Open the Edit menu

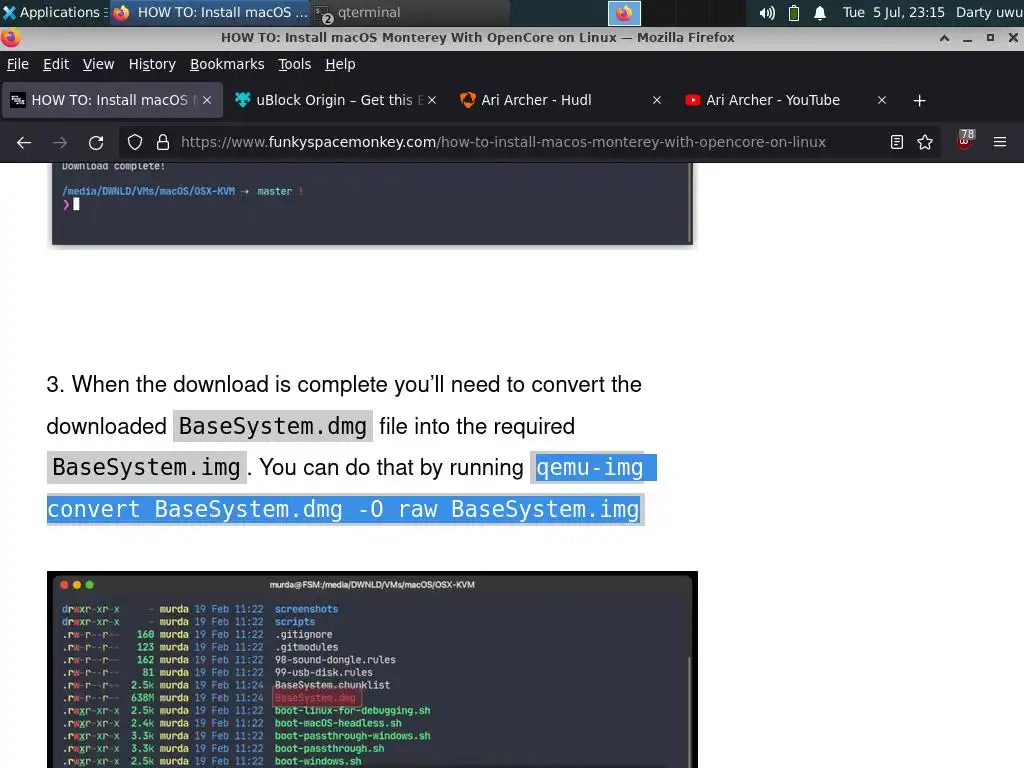point(56,64)
